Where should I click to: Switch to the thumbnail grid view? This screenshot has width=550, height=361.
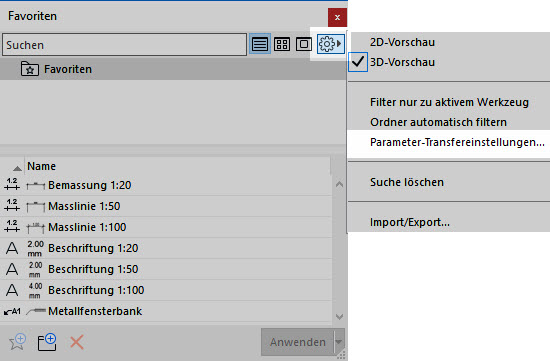coord(282,44)
